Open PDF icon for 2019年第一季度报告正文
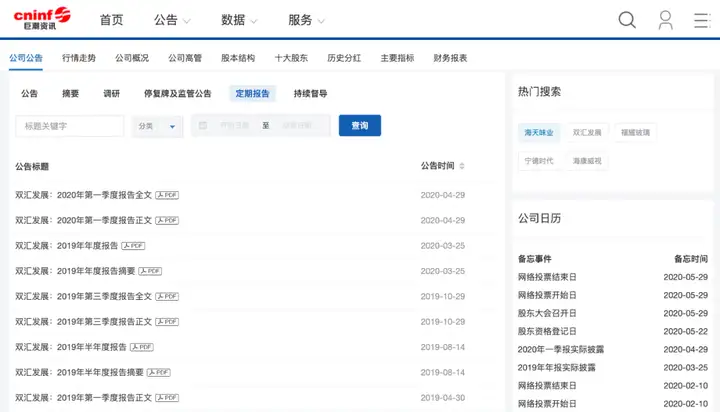The image size is (720, 412). click(x=167, y=397)
